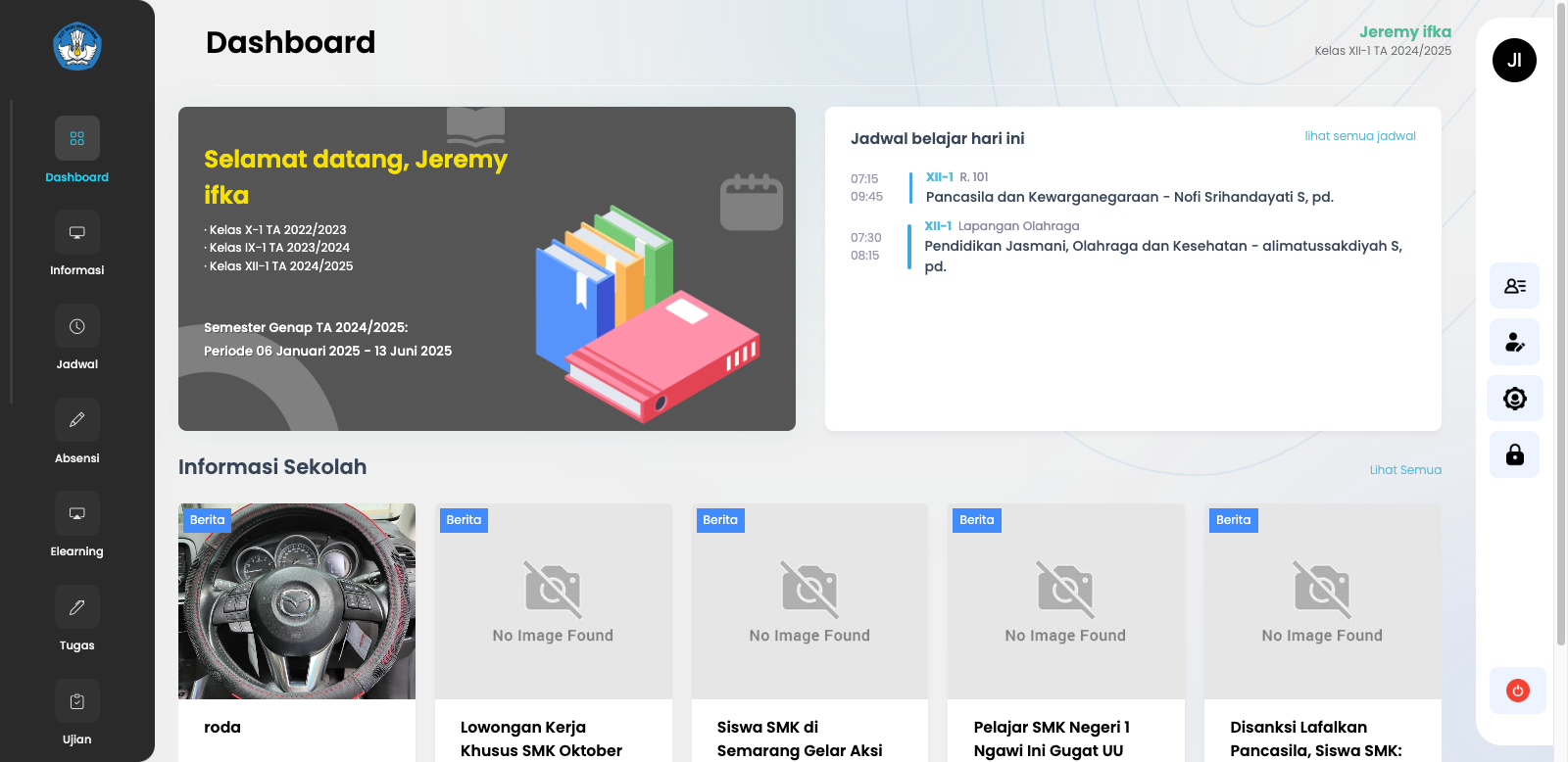Viewport: 1568px width, 762px height.
Task: Open 'Lowongan Kerja Khusus SMK' news card
Action: point(553,738)
